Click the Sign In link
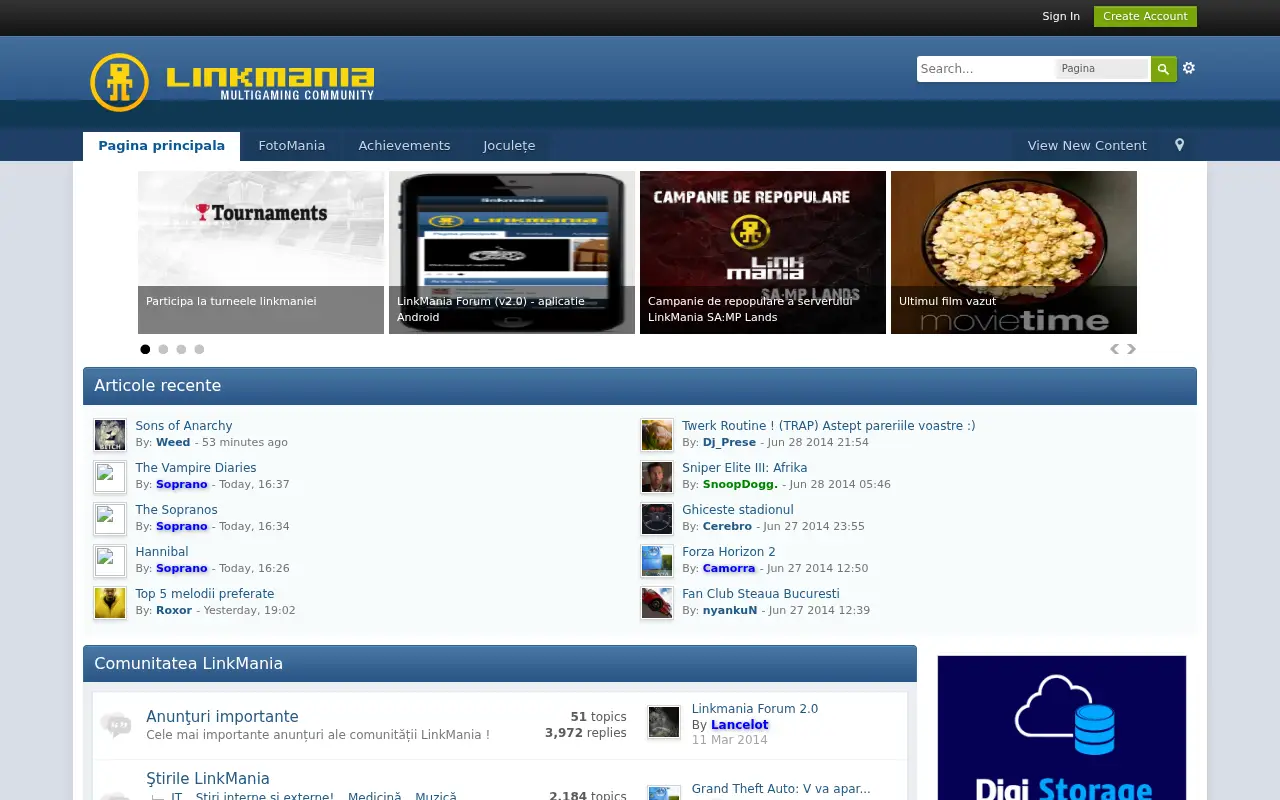 coord(1061,16)
